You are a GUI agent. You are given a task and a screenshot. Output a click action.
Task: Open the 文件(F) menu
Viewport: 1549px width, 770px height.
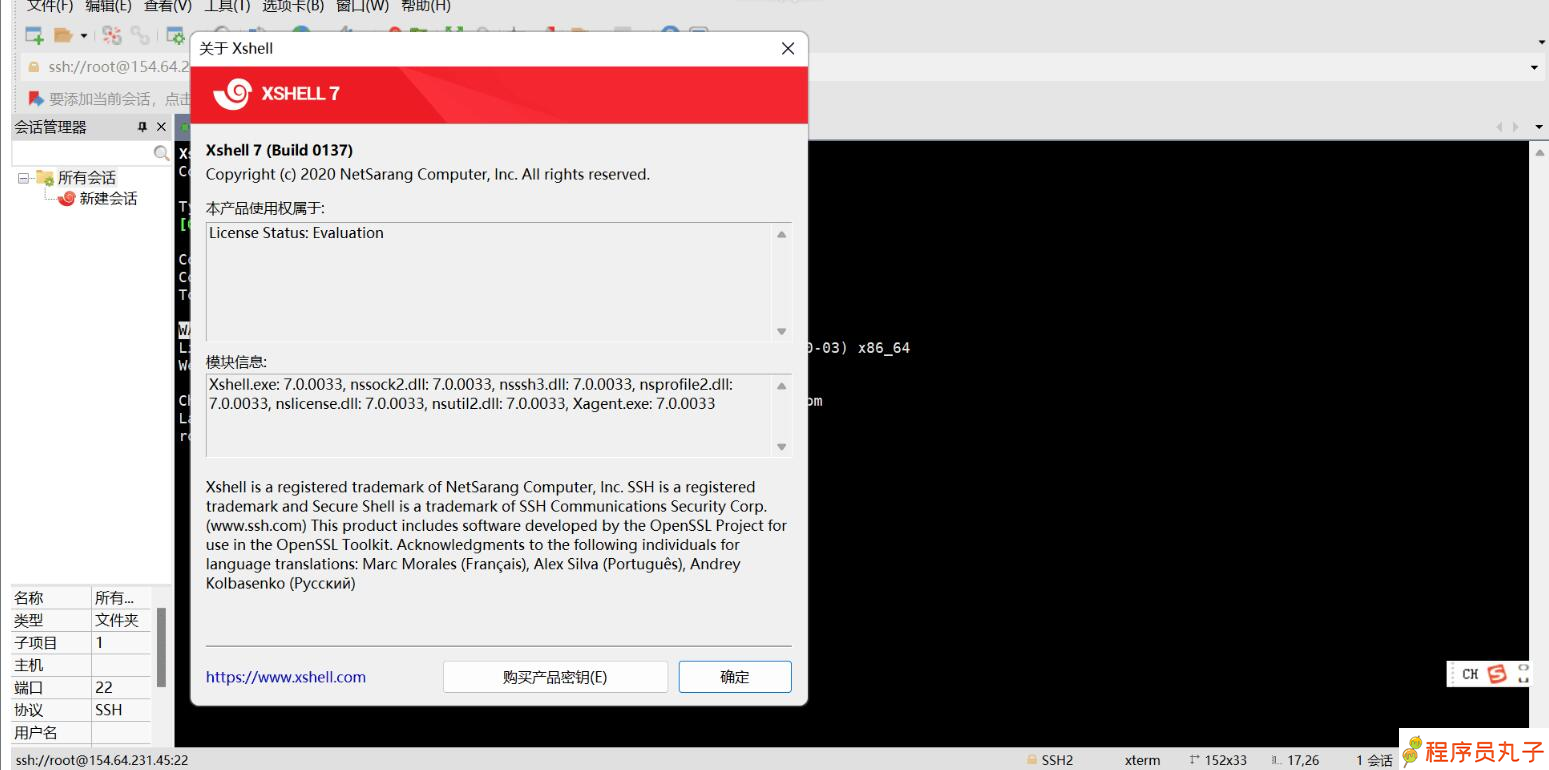point(50,6)
